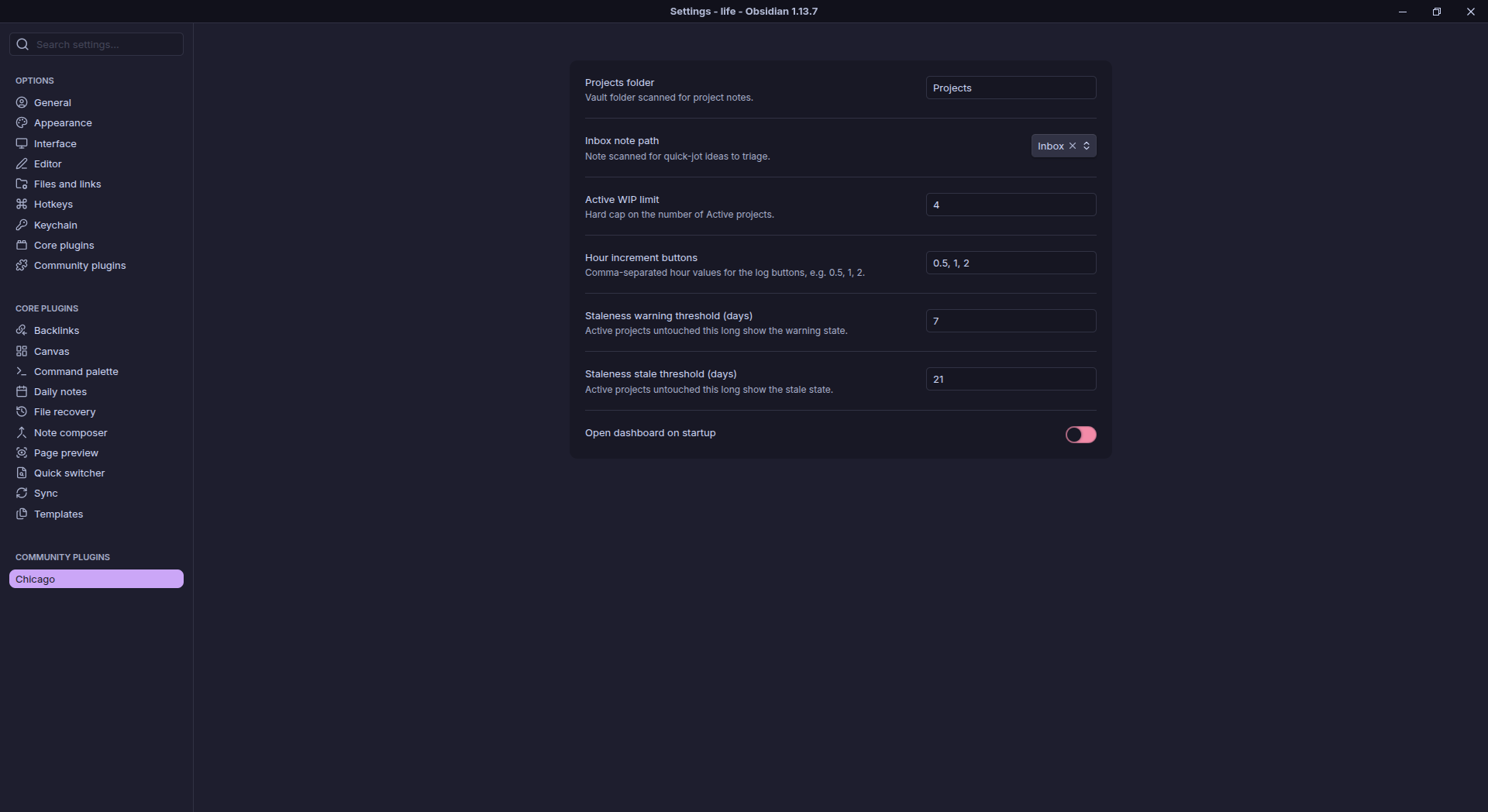The image size is (1488, 812).
Task: Click the Quick switcher icon
Action: pos(22,473)
